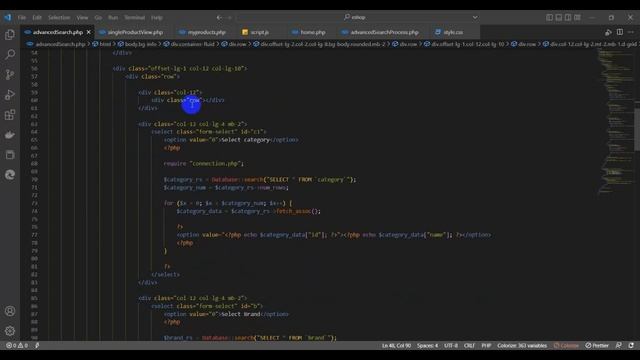Open the Extensions view
This screenshot has width=640, height=360.
click(x=10, y=115)
